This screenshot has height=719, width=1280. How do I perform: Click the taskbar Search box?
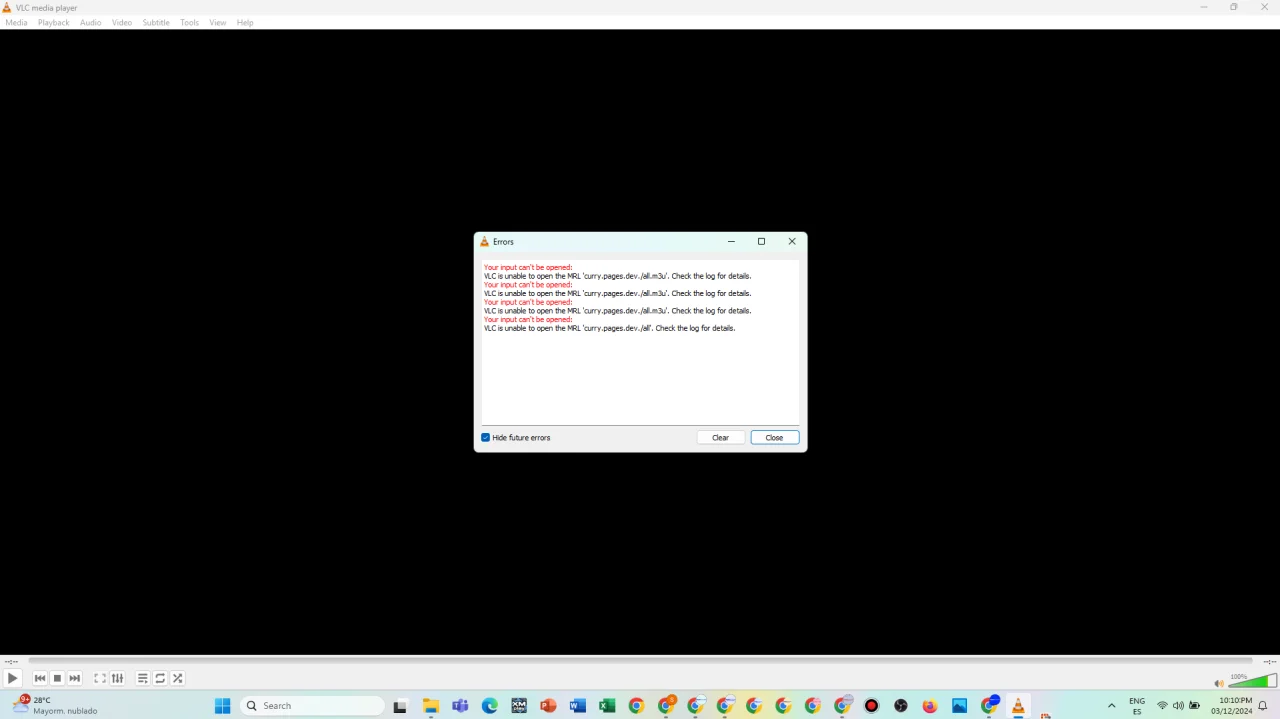click(313, 706)
